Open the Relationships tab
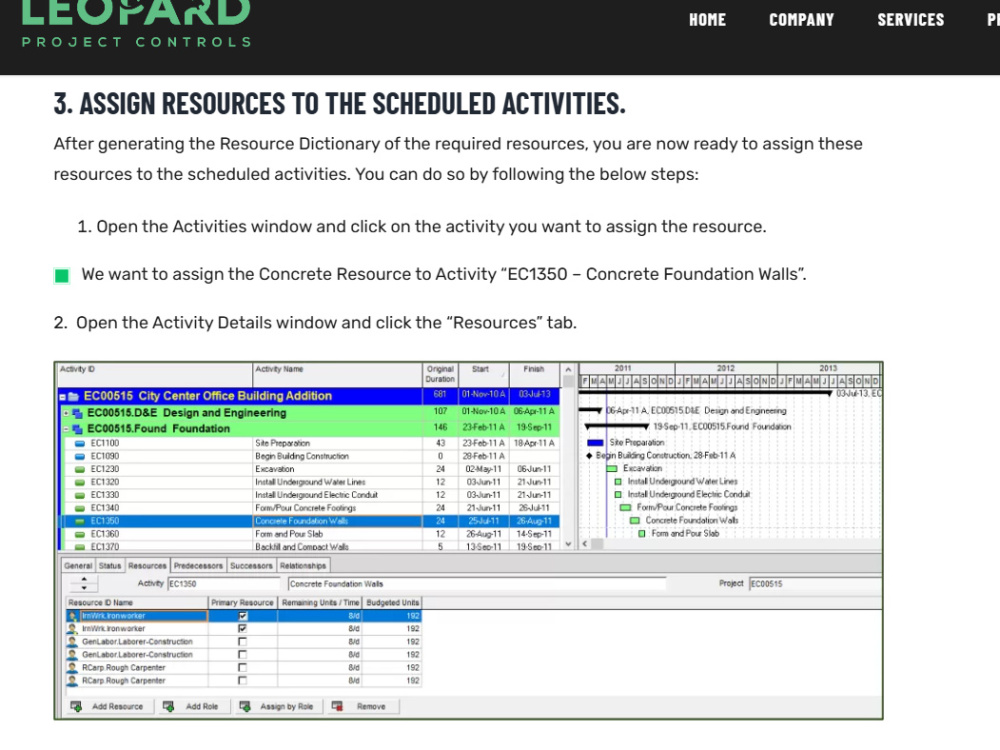 303,566
